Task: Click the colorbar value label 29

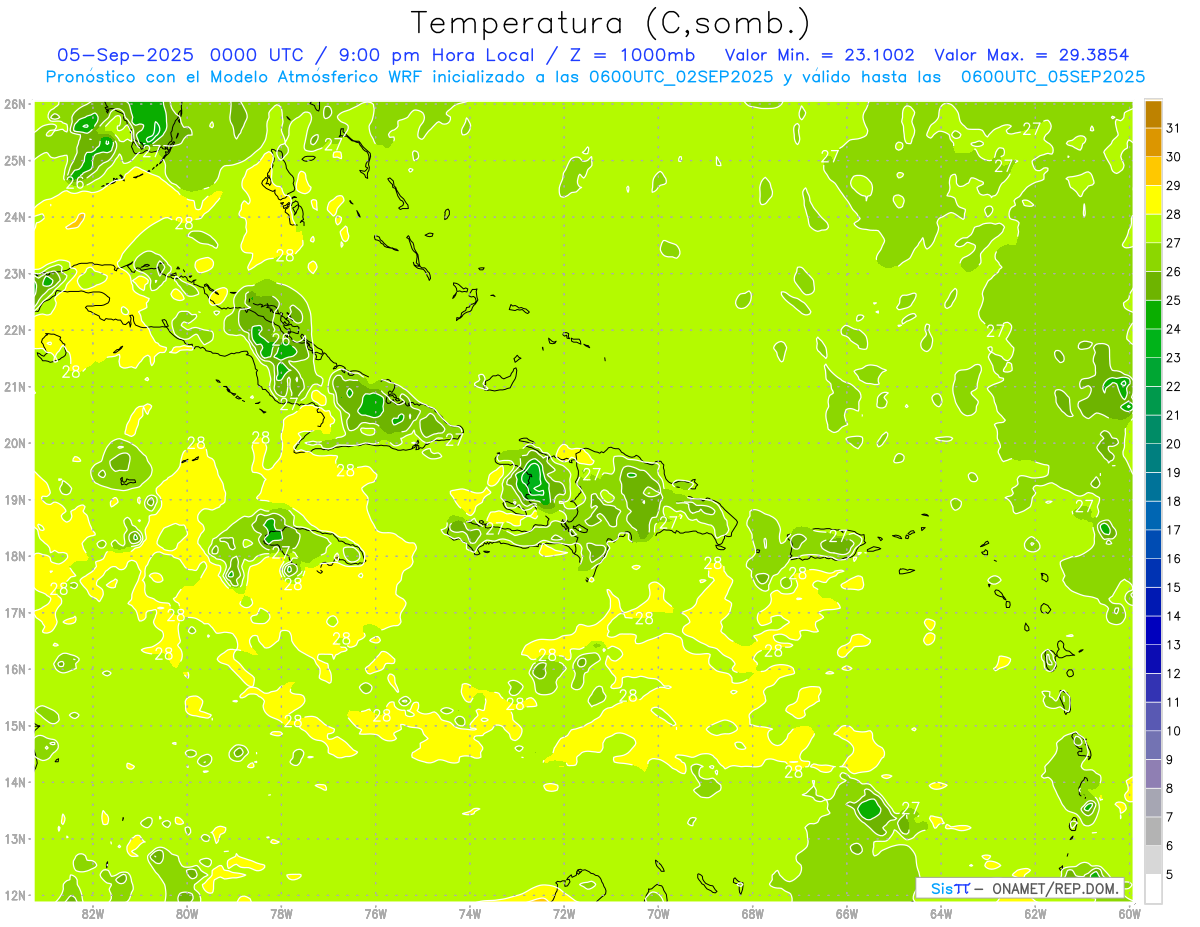Action: 1173,185
